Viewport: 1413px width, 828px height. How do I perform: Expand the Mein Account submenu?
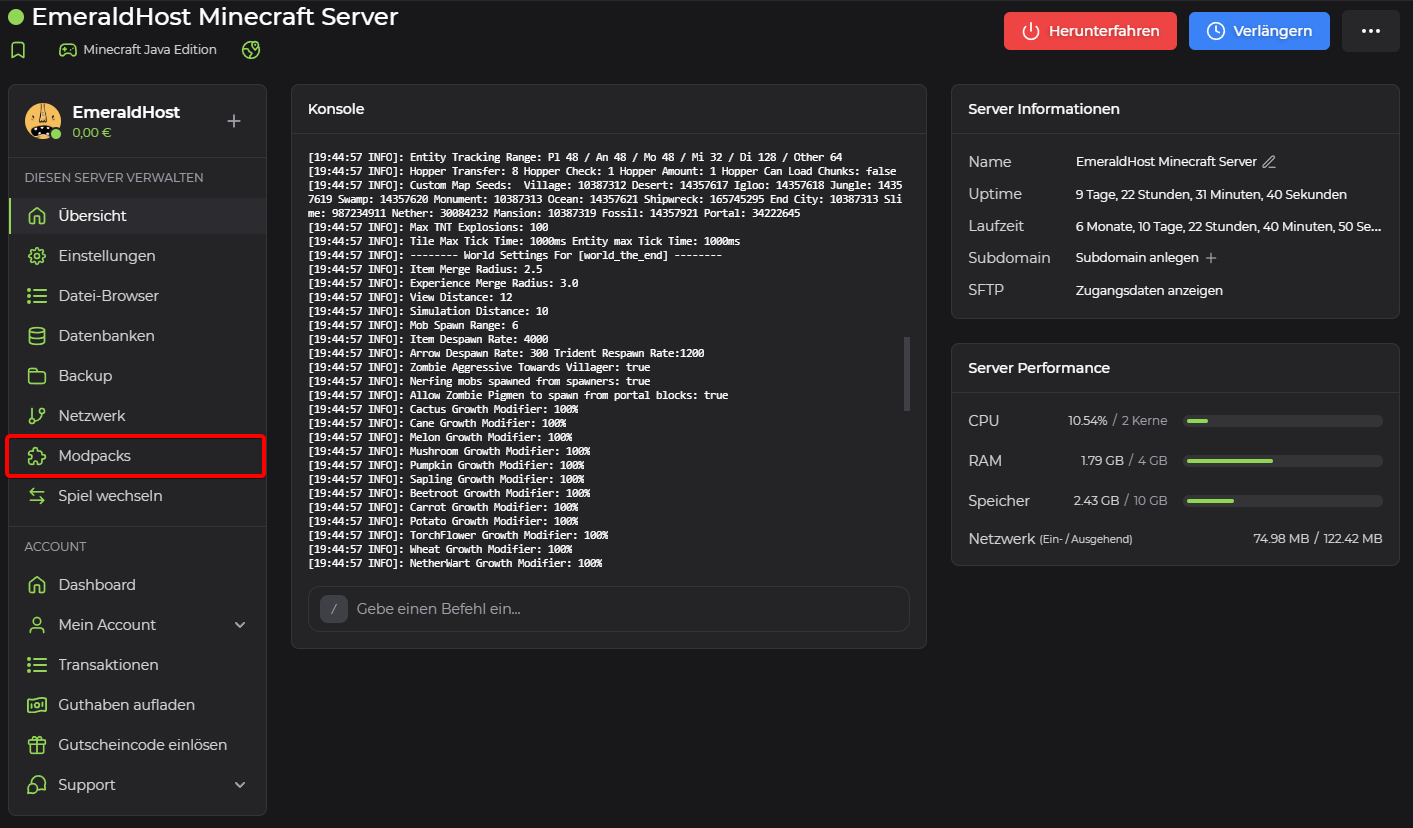(x=240, y=625)
